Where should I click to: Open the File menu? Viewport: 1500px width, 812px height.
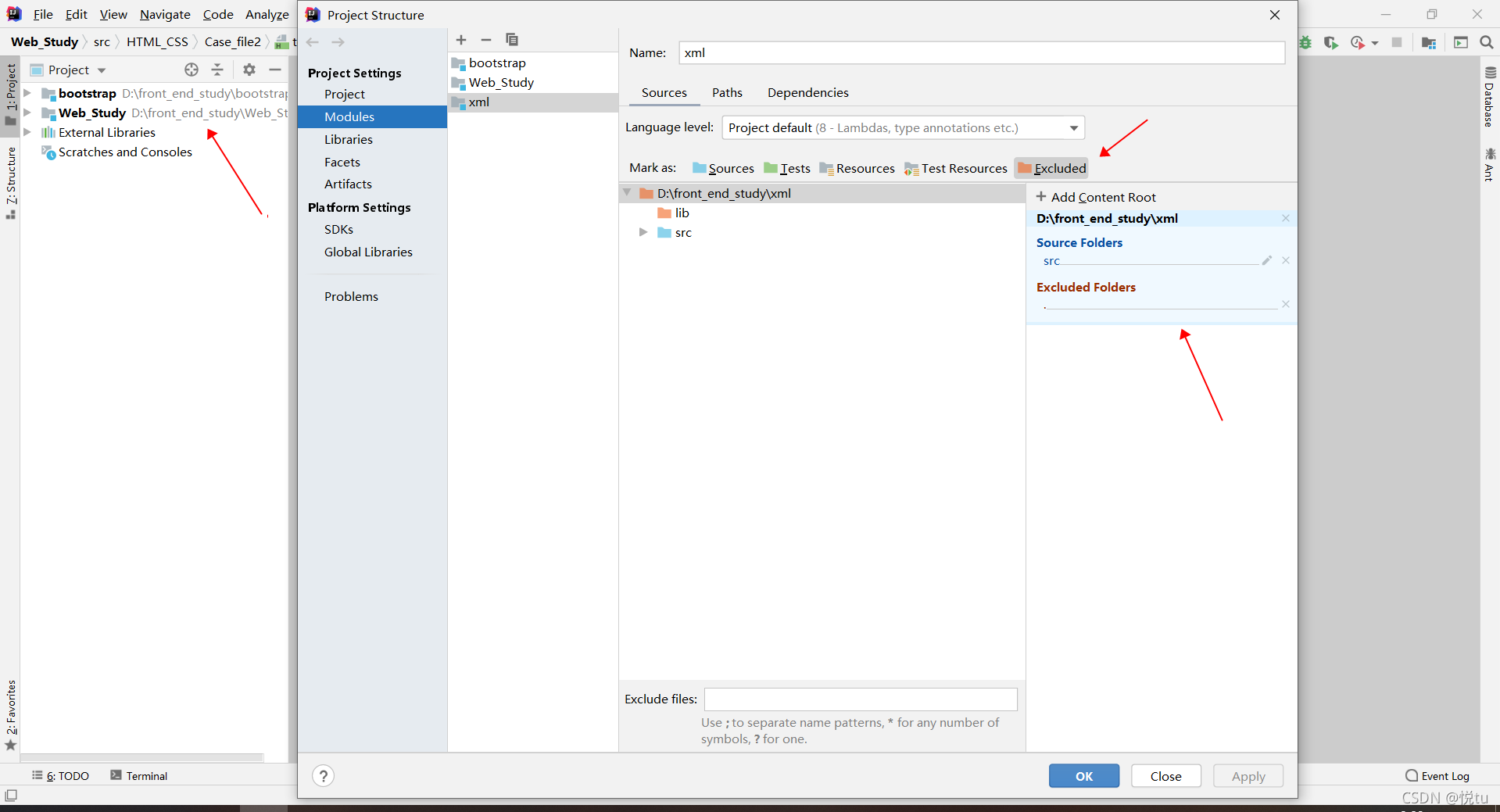pos(43,14)
